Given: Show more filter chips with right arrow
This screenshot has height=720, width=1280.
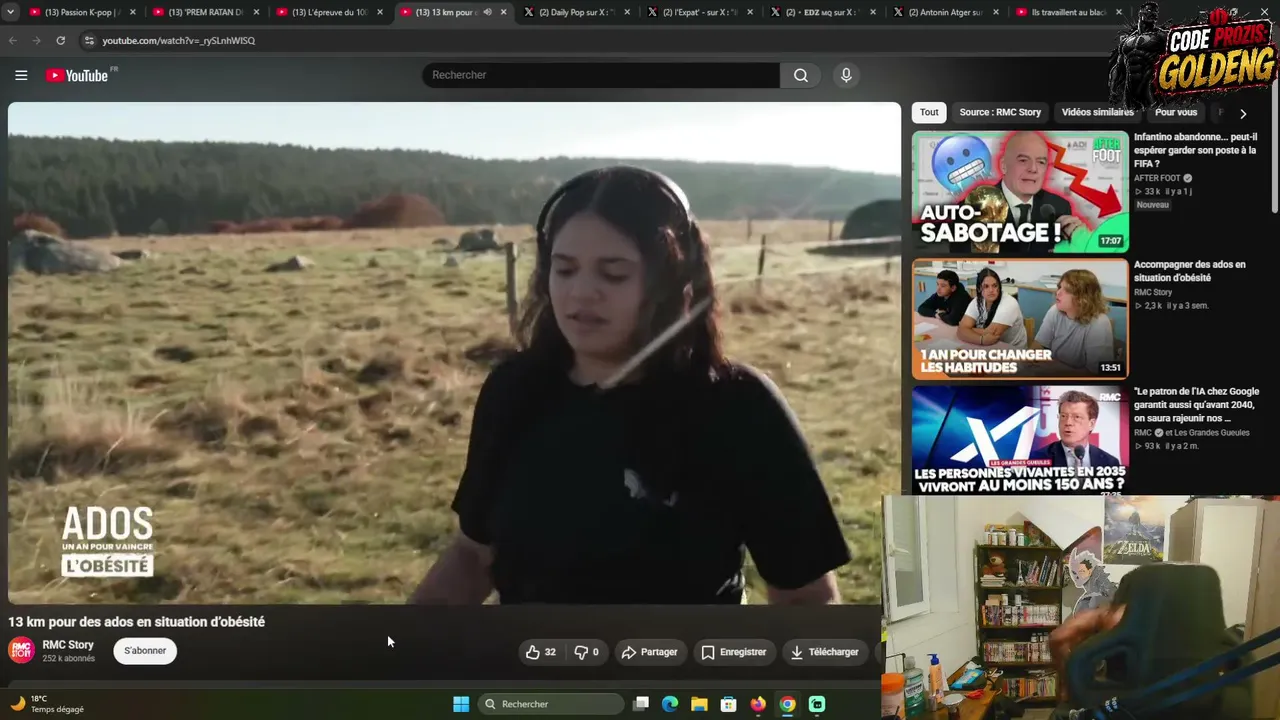Looking at the screenshot, I should pos(1243,113).
